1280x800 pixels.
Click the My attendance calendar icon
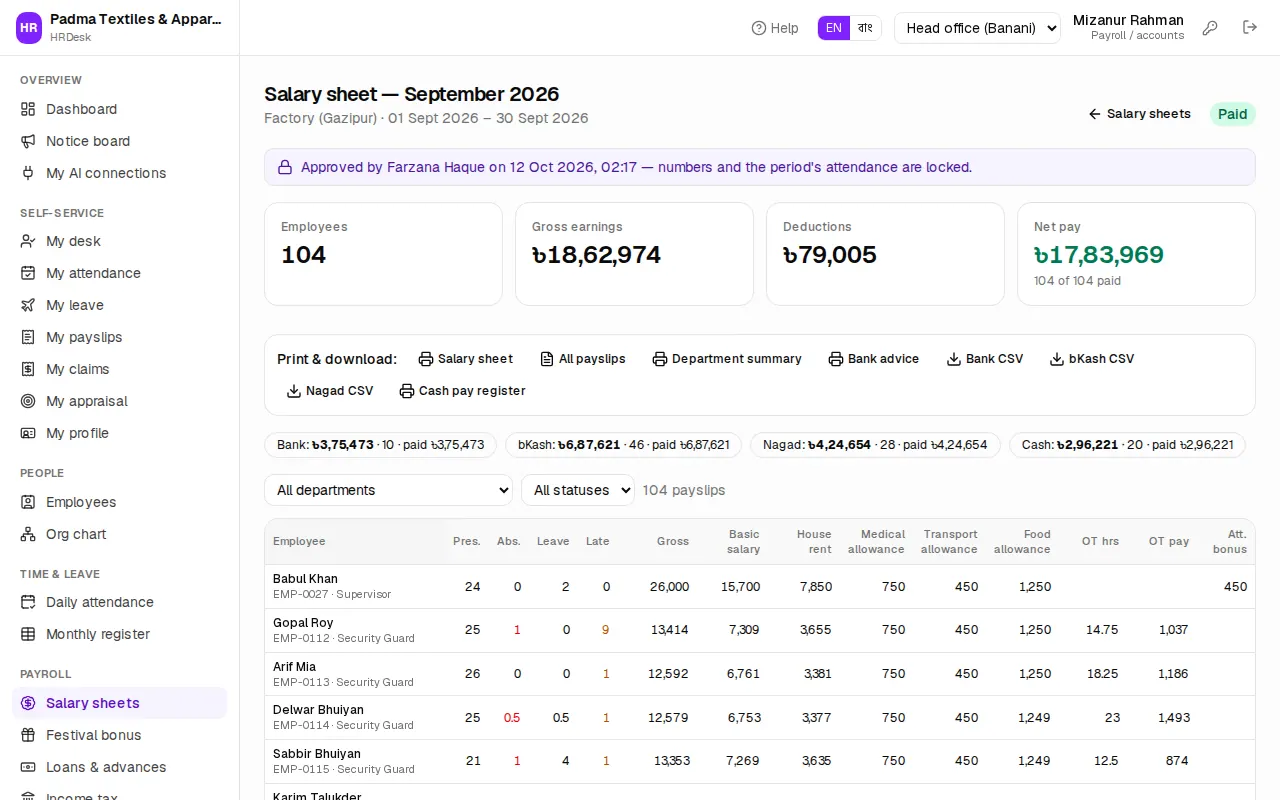pos(28,273)
